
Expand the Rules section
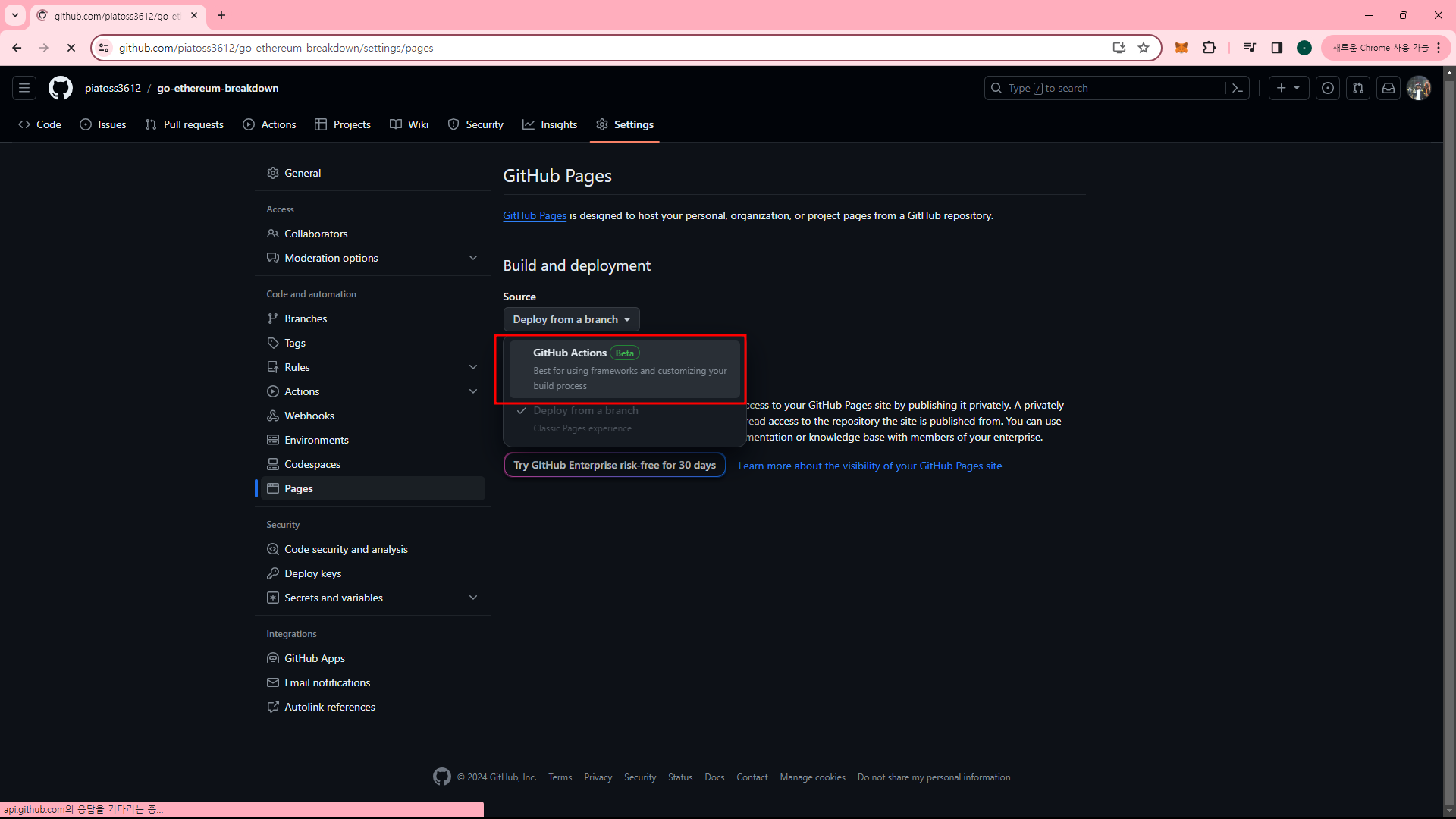coord(373,367)
